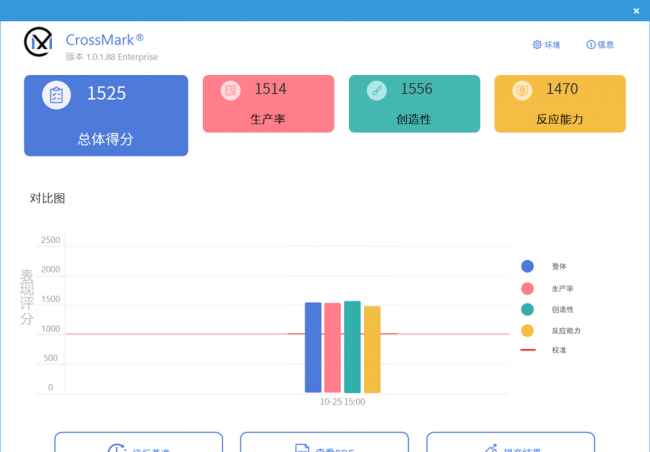Screen dimensions: 650x452
Task: Click the monitor icon on 反应能力 card
Action: 522,90
